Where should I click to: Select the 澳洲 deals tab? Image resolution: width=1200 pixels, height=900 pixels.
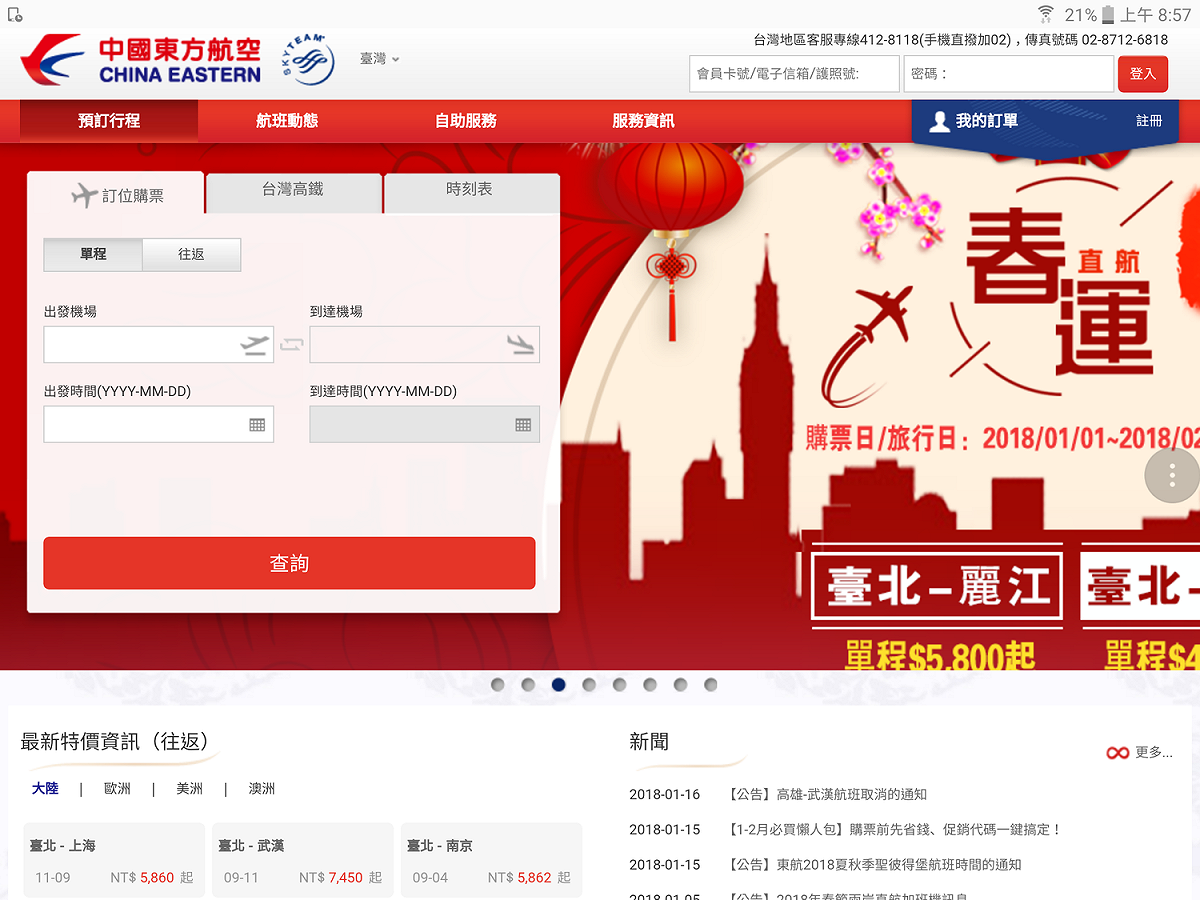coord(262,788)
